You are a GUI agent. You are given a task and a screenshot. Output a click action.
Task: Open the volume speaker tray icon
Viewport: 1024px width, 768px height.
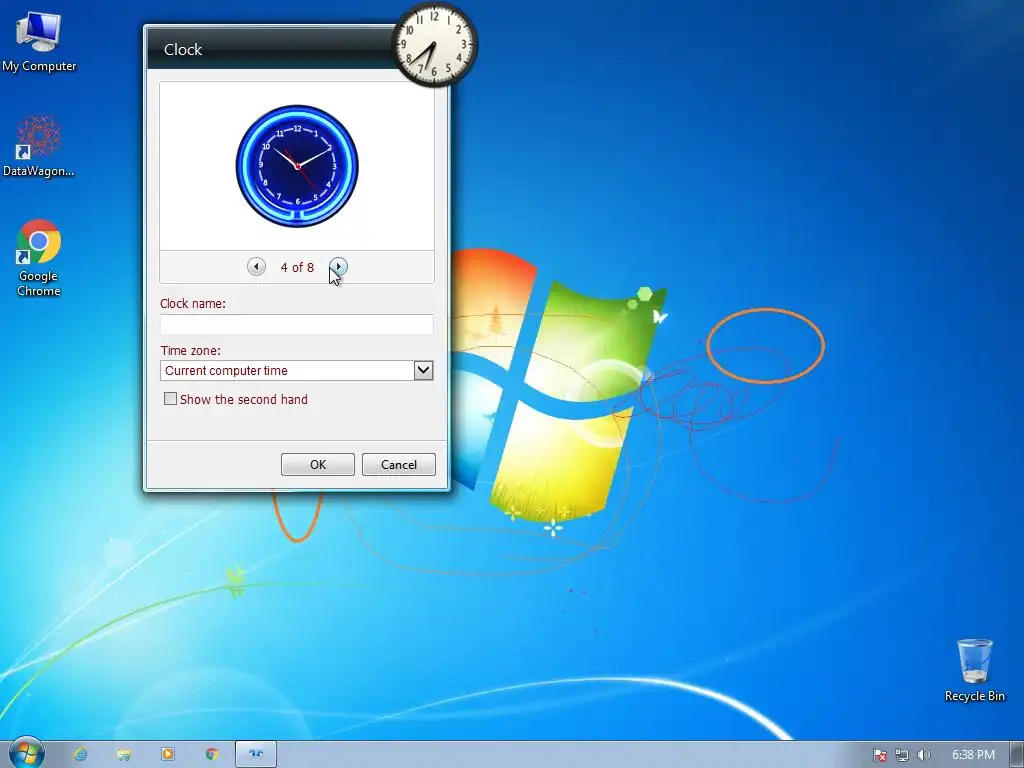pos(923,755)
